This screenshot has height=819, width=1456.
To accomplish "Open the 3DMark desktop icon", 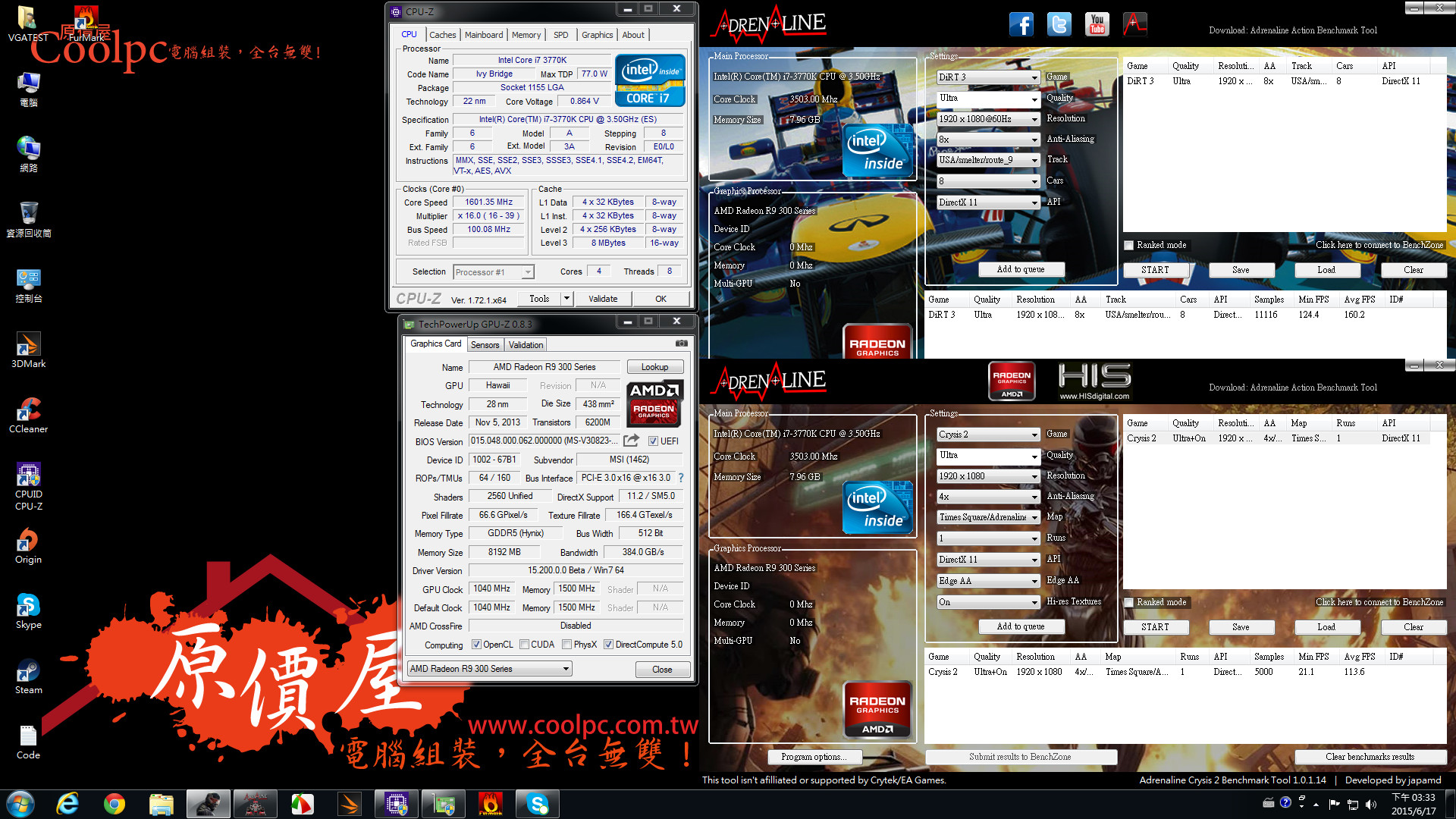I will click(28, 350).
